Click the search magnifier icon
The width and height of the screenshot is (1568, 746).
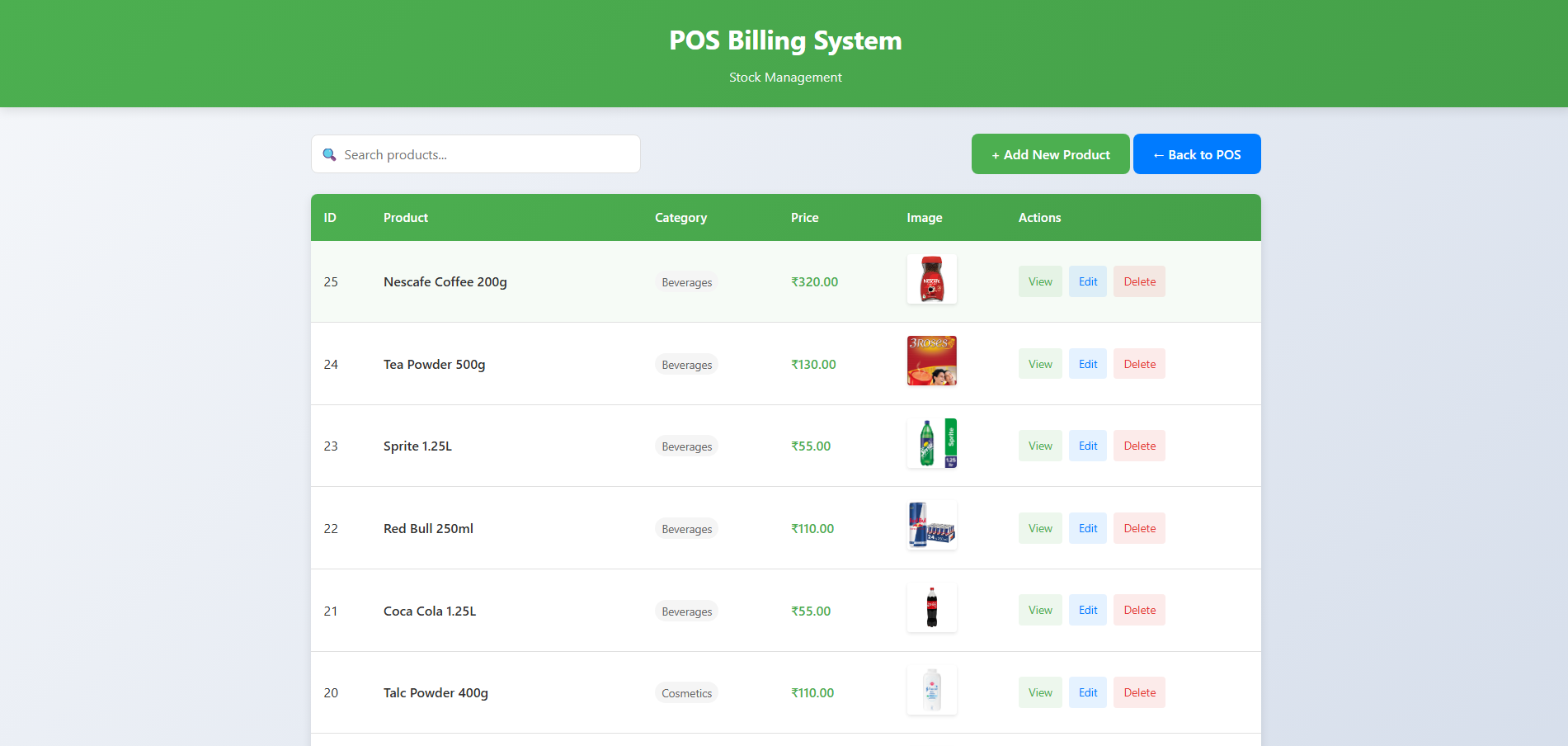pyautogui.click(x=329, y=155)
